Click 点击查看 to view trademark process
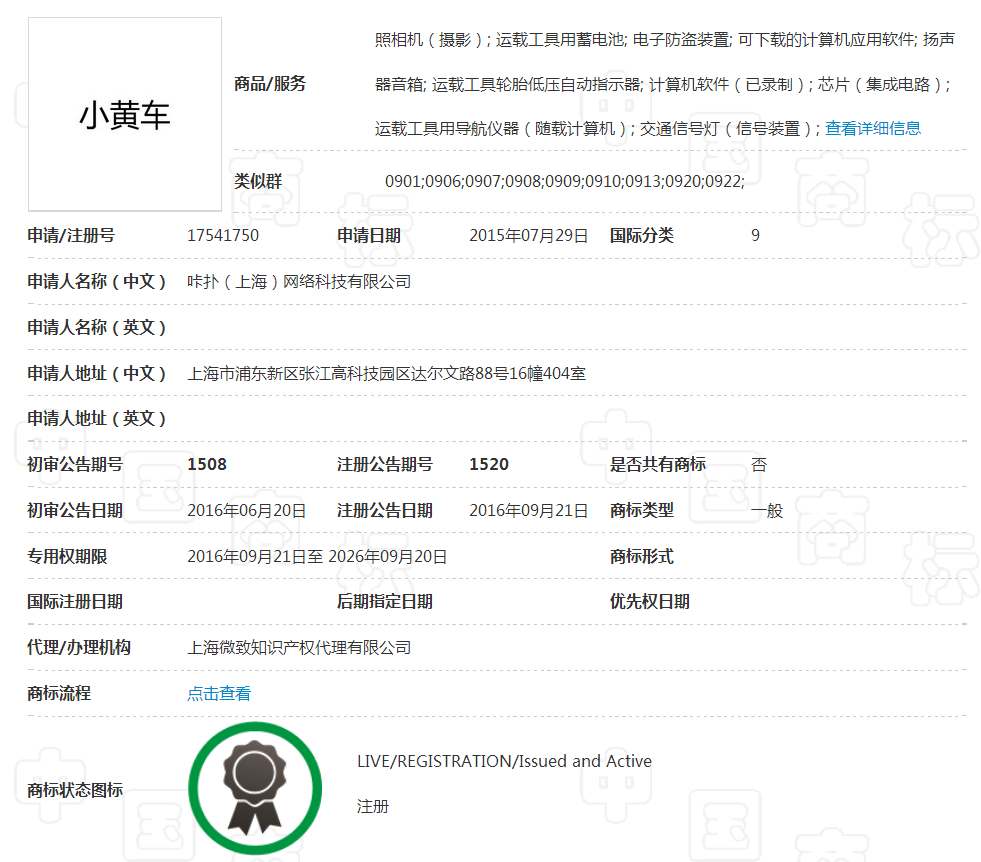The height and width of the screenshot is (862, 981). (x=218, y=692)
